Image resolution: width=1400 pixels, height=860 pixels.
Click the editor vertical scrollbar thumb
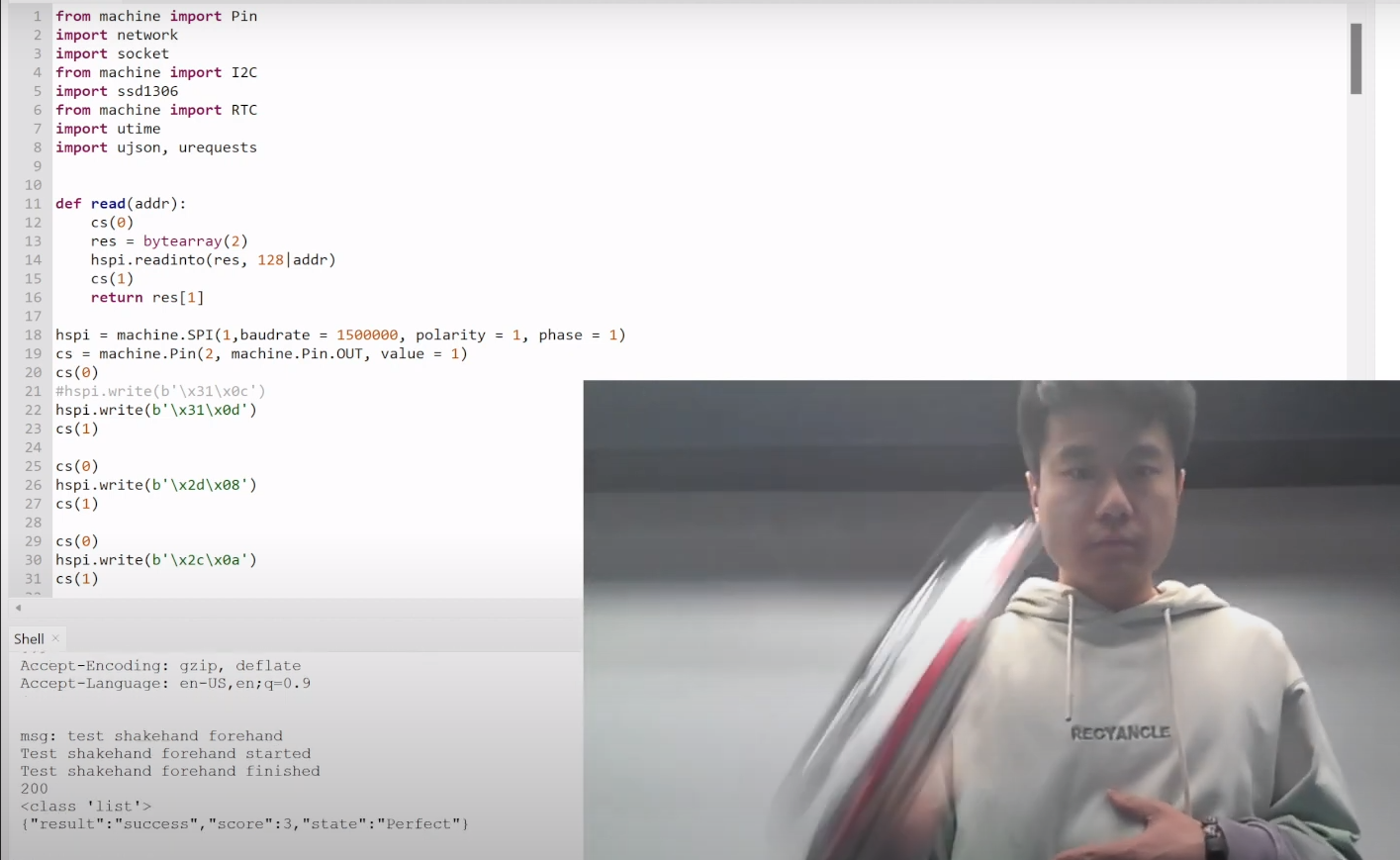click(1355, 58)
